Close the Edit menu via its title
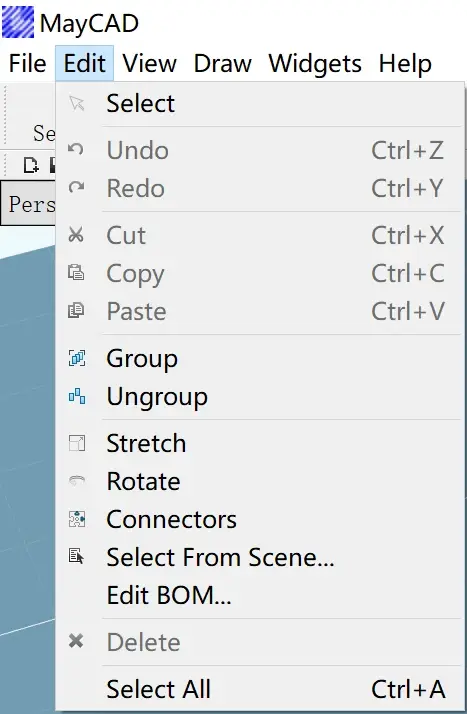 point(85,63)
